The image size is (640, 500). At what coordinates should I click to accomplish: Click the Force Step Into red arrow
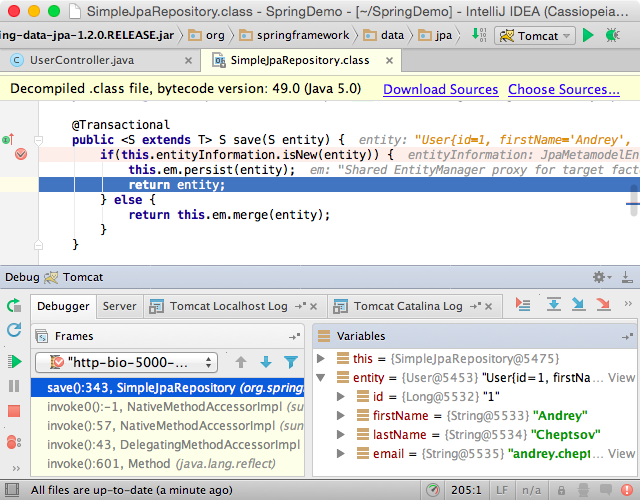click(603, 304)
